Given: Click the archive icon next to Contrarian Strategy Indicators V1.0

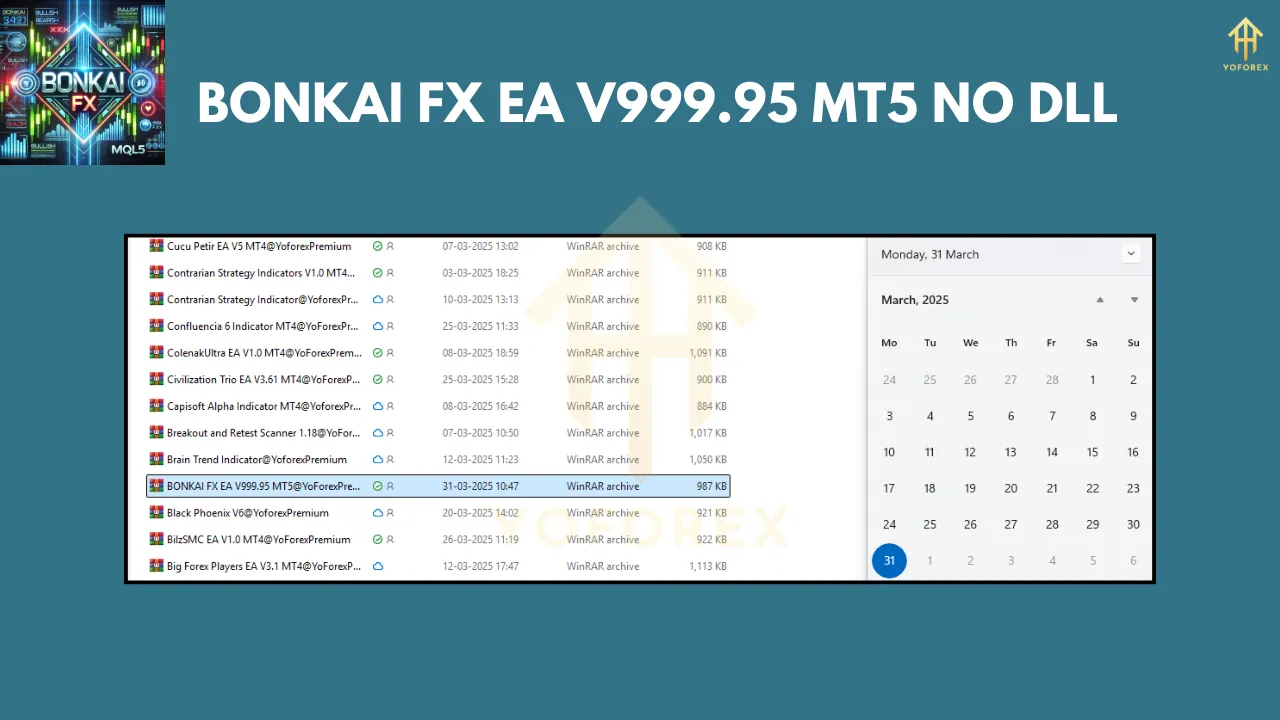Looking at the screenshot, I should (x=156, y=273).
